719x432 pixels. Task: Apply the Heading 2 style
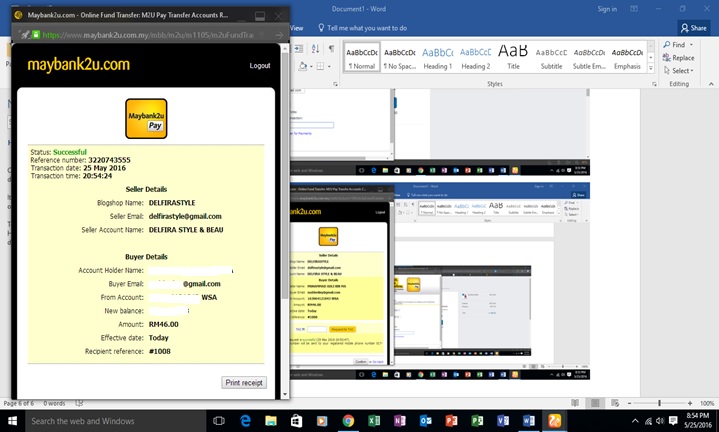pos(476,58)
